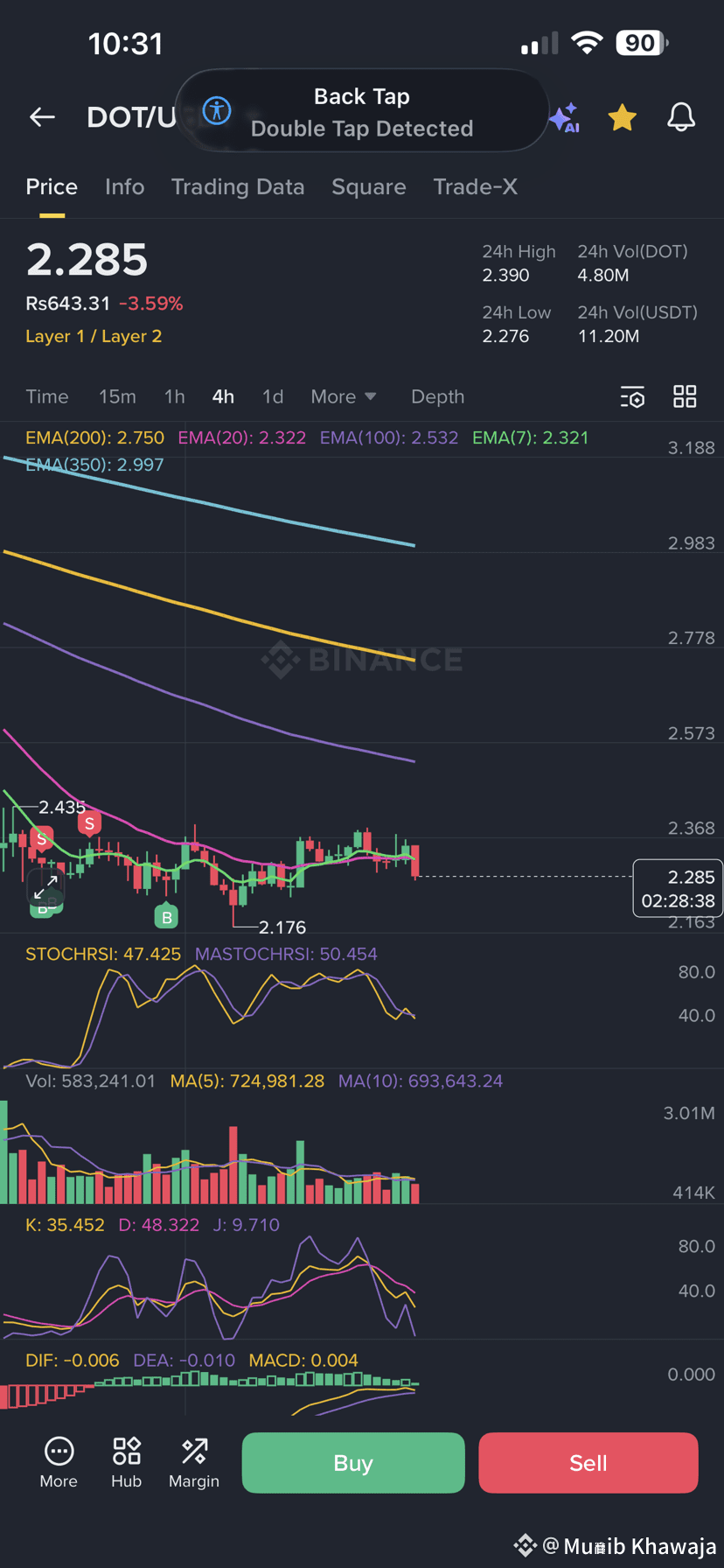The height and width of the screenshot is (1568, 724).
Task: Open the AI sparkle assistant icon
Action: tap(565, 117)
